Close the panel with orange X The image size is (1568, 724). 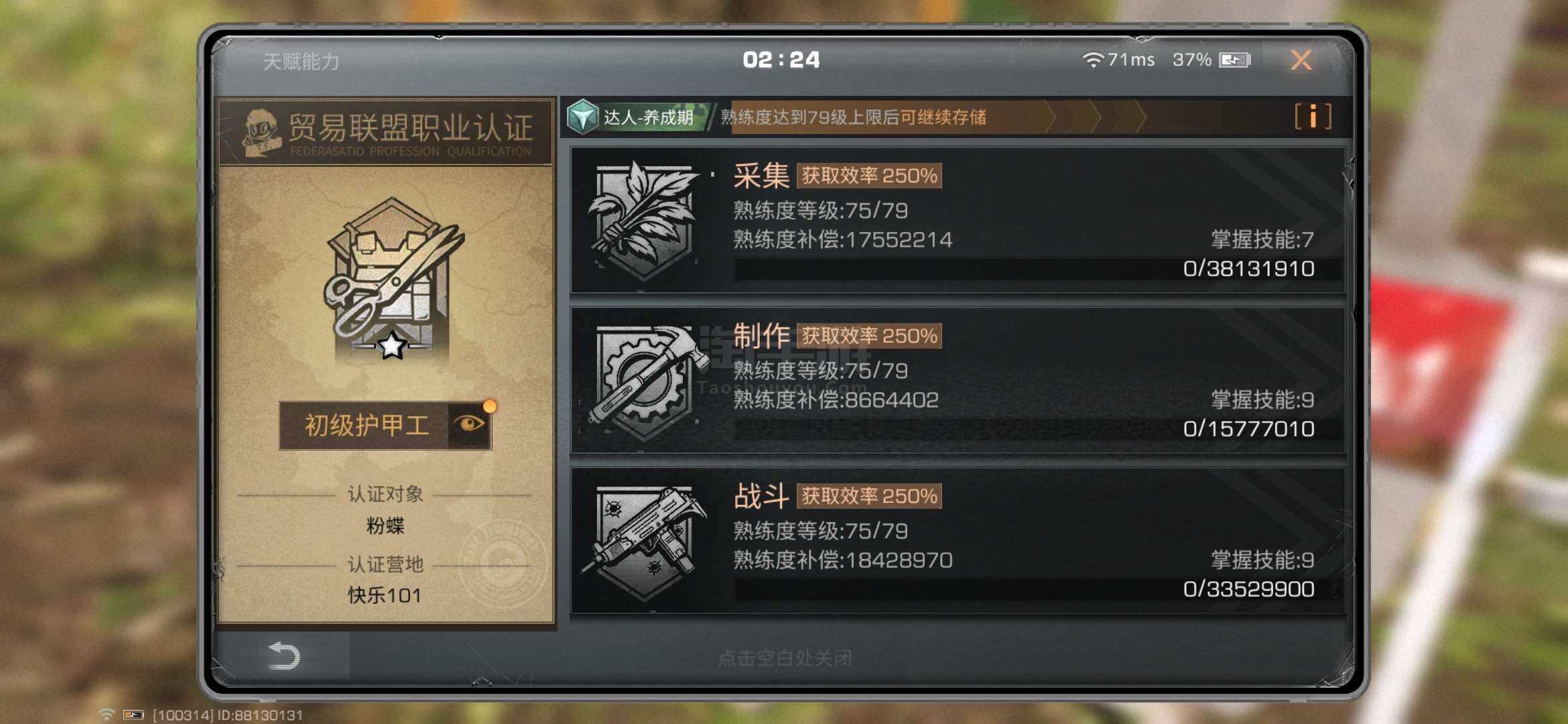pos(1301,60)
